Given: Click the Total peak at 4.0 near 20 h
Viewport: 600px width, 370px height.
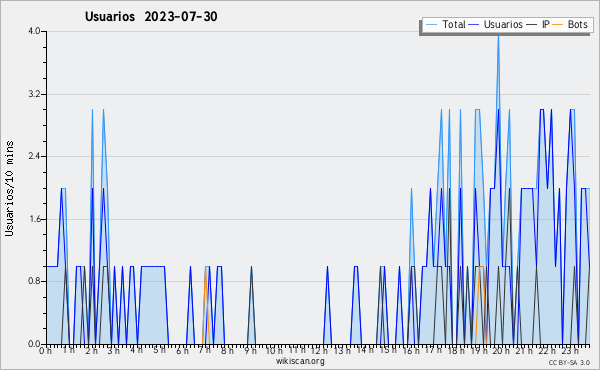Looking at the screenshot, I should coord(498,36).
